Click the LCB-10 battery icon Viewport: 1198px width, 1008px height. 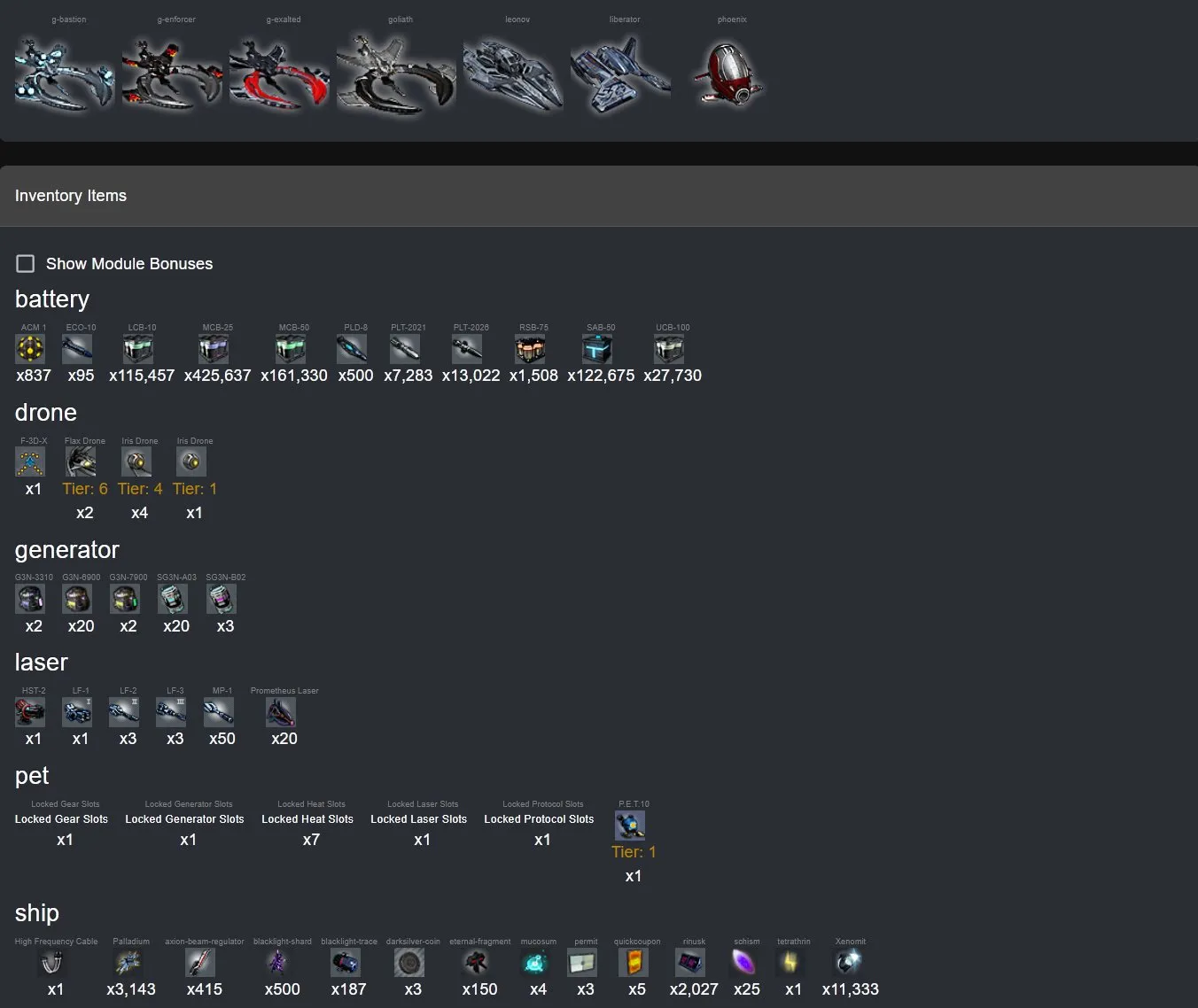coord(138,349)
